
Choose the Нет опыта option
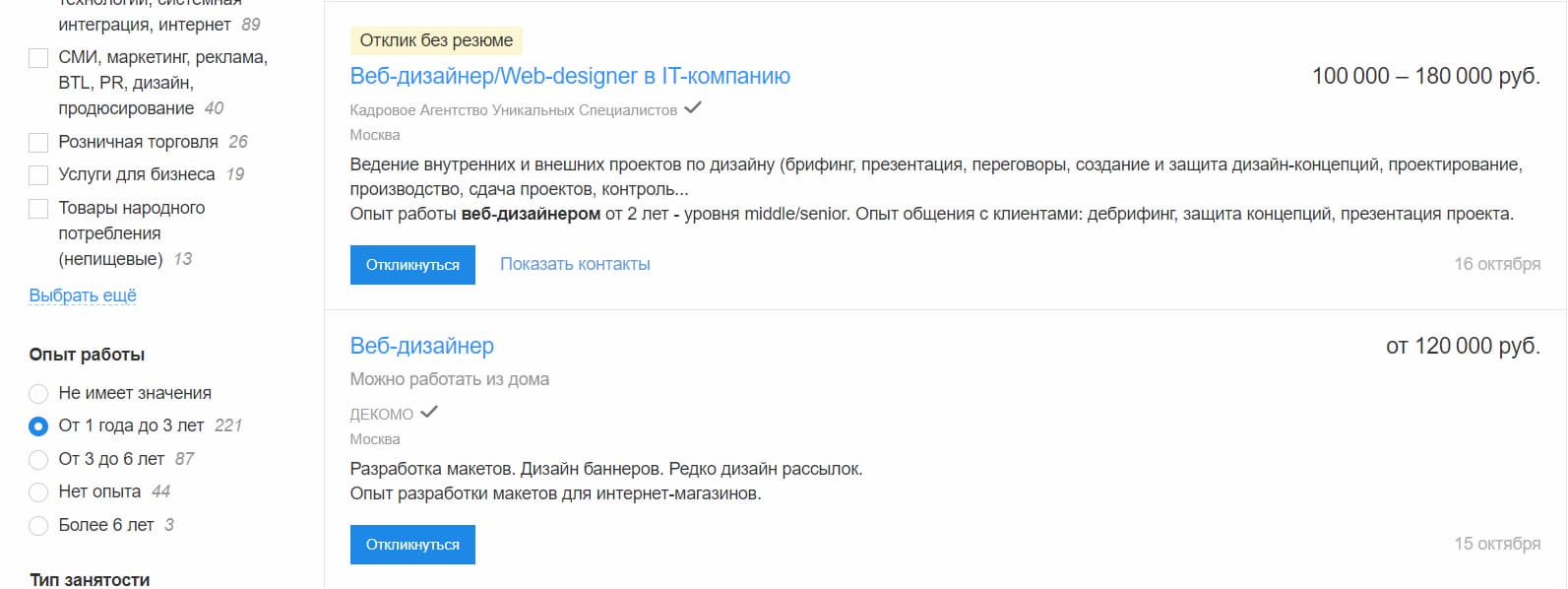point(39,491)
